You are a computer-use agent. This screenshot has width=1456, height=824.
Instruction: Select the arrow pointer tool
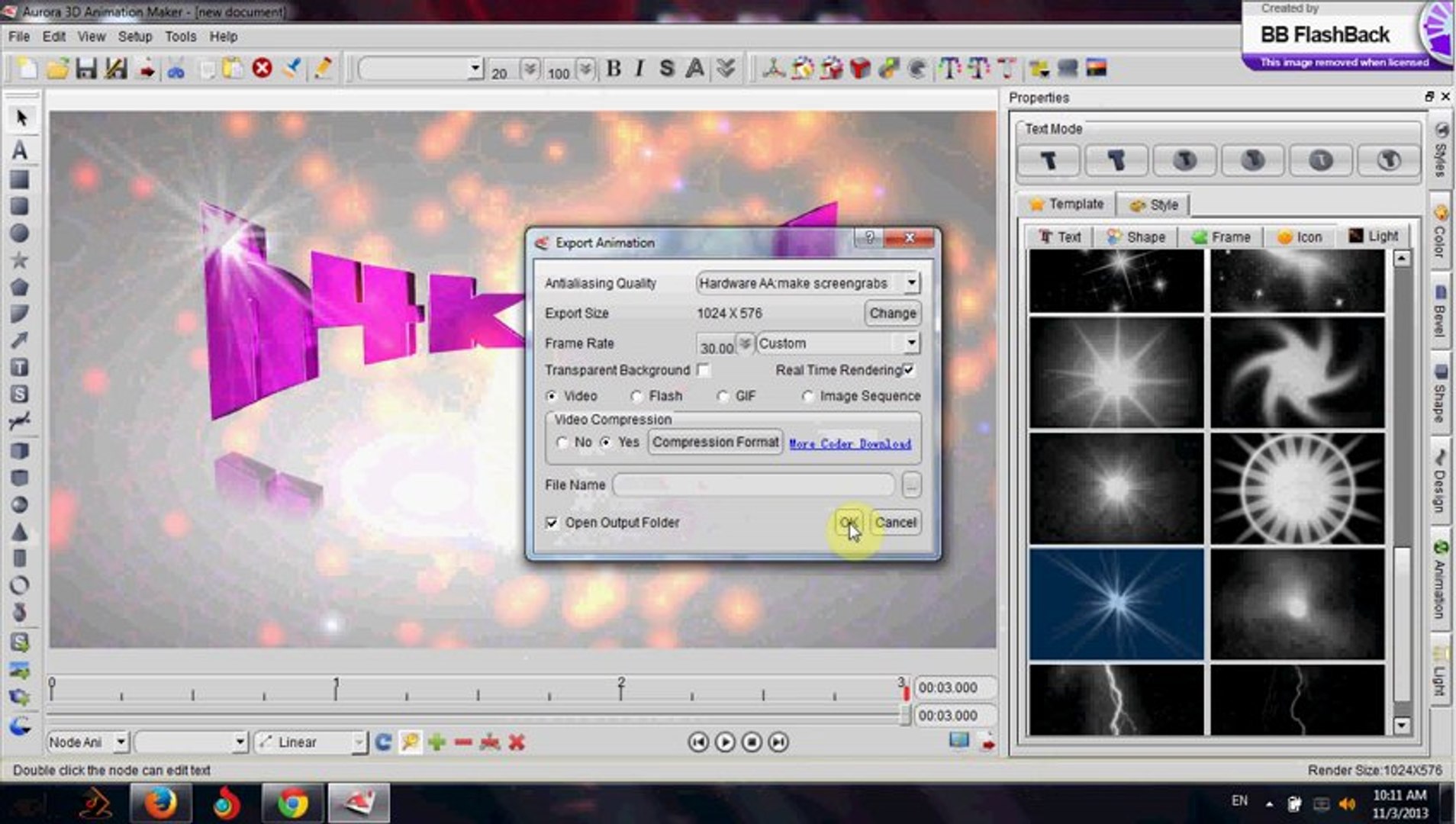[x=21, y=118]
